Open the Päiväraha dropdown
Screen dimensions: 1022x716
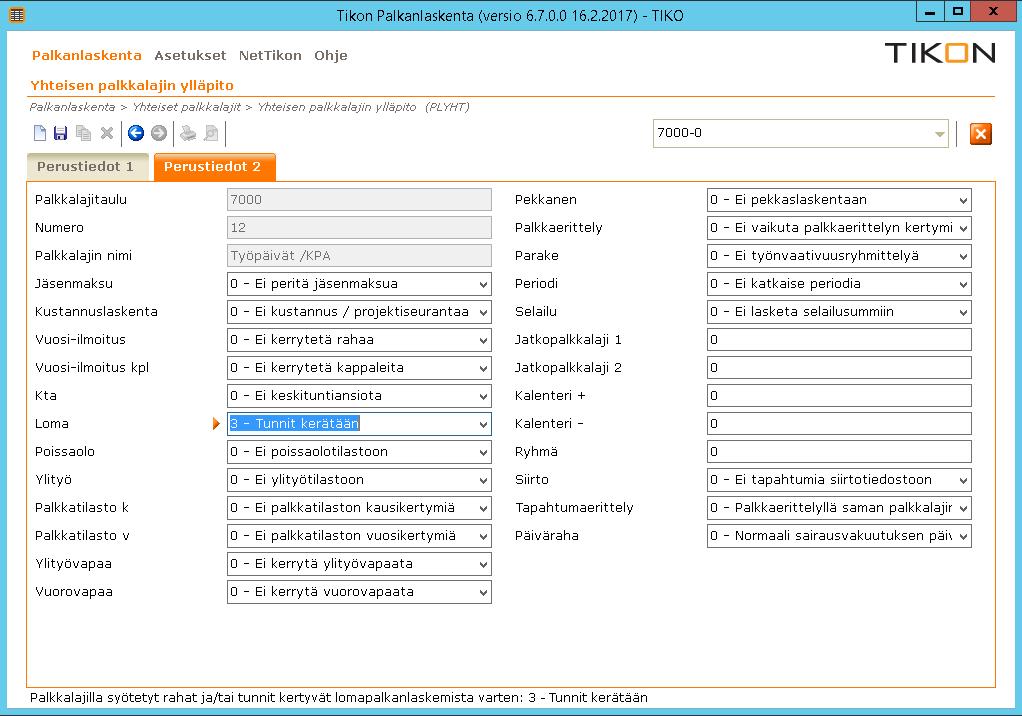point(963,536)
